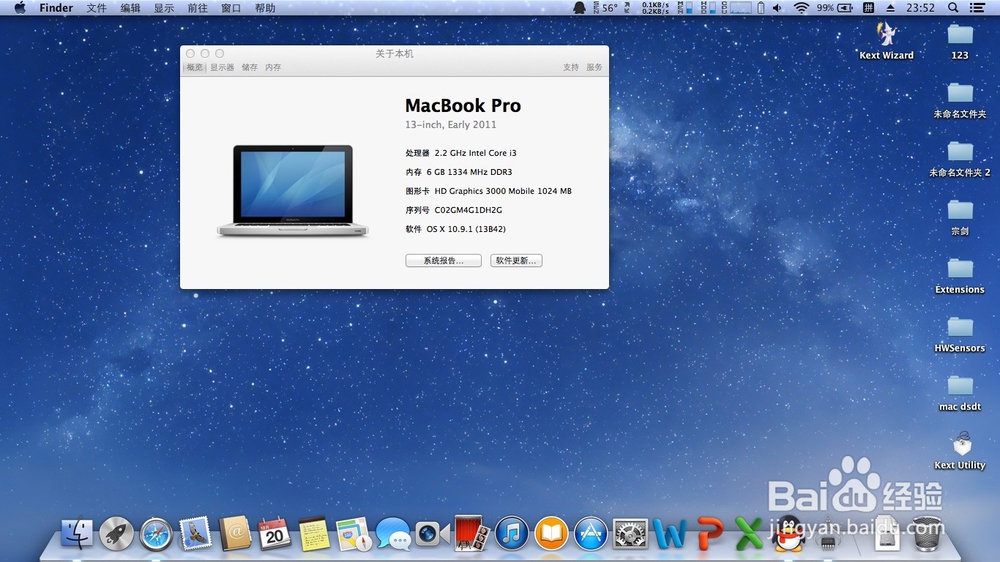Open Spotlight search magnifier
This screenshot has width=1000, height=562.
pyautogui.click(x=953, y=8)
